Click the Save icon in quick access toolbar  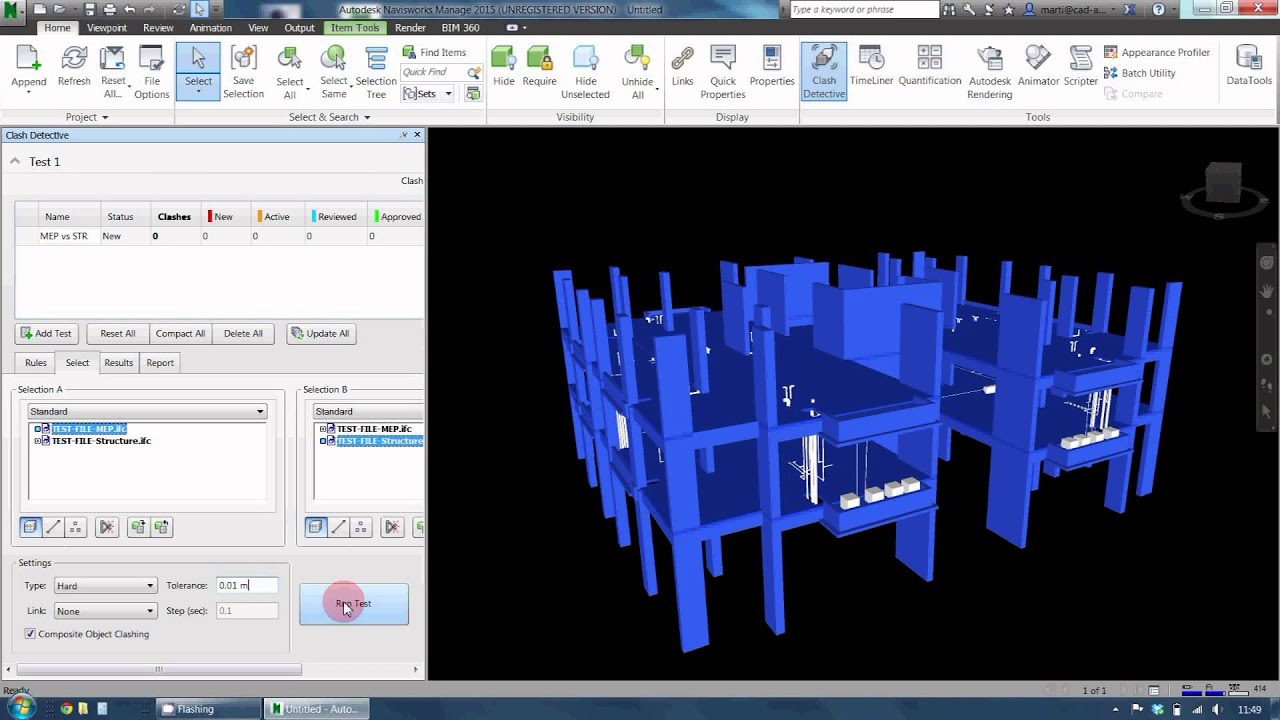tap(90, 9)
